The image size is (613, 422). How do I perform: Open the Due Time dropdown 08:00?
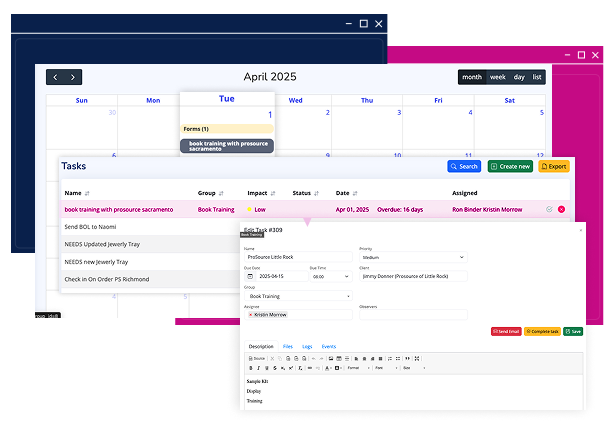(331, 277)
